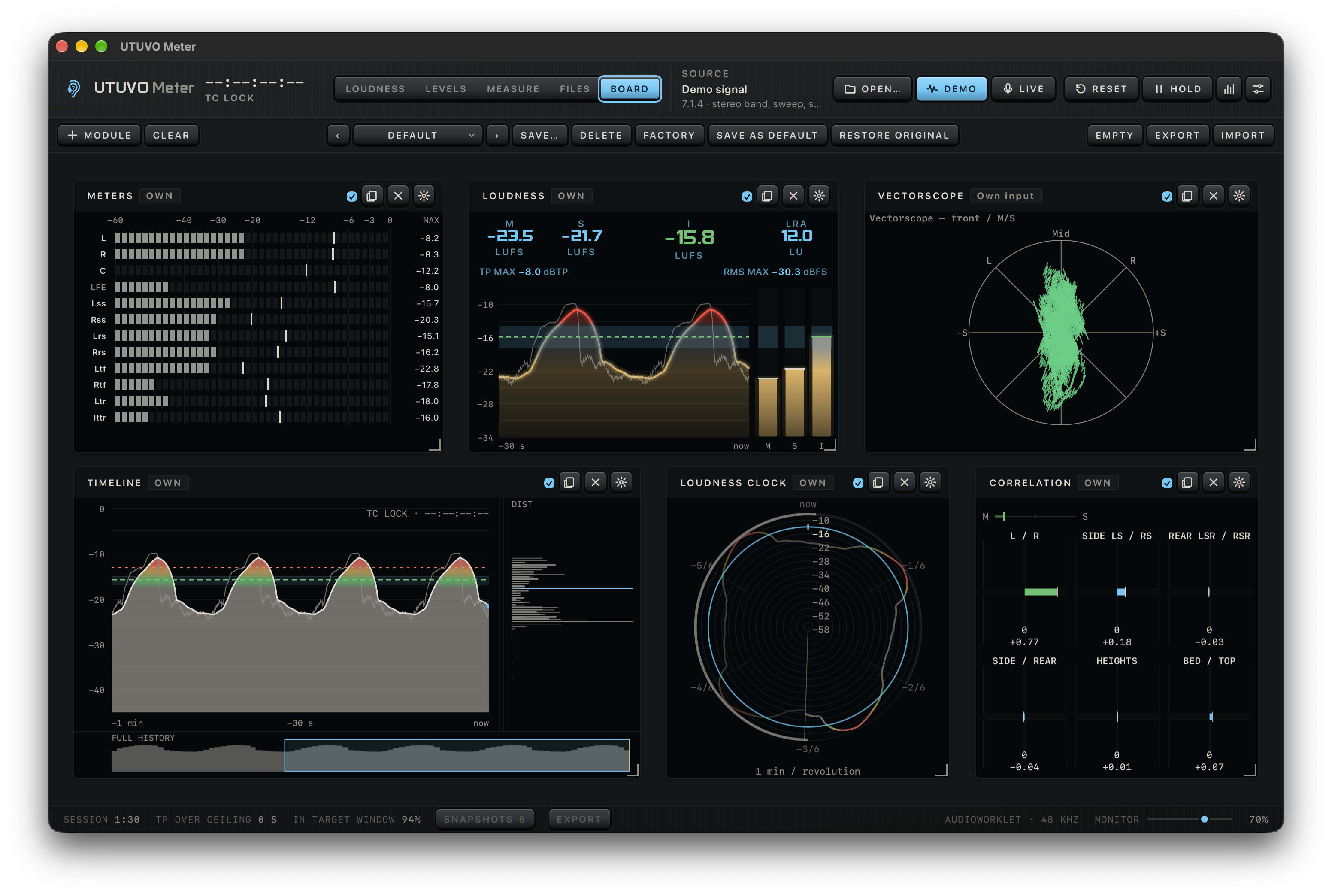Toggle the Loudness Clock enabled checkbox
This screenshot has width=1332, height=896.
[858, 484]
